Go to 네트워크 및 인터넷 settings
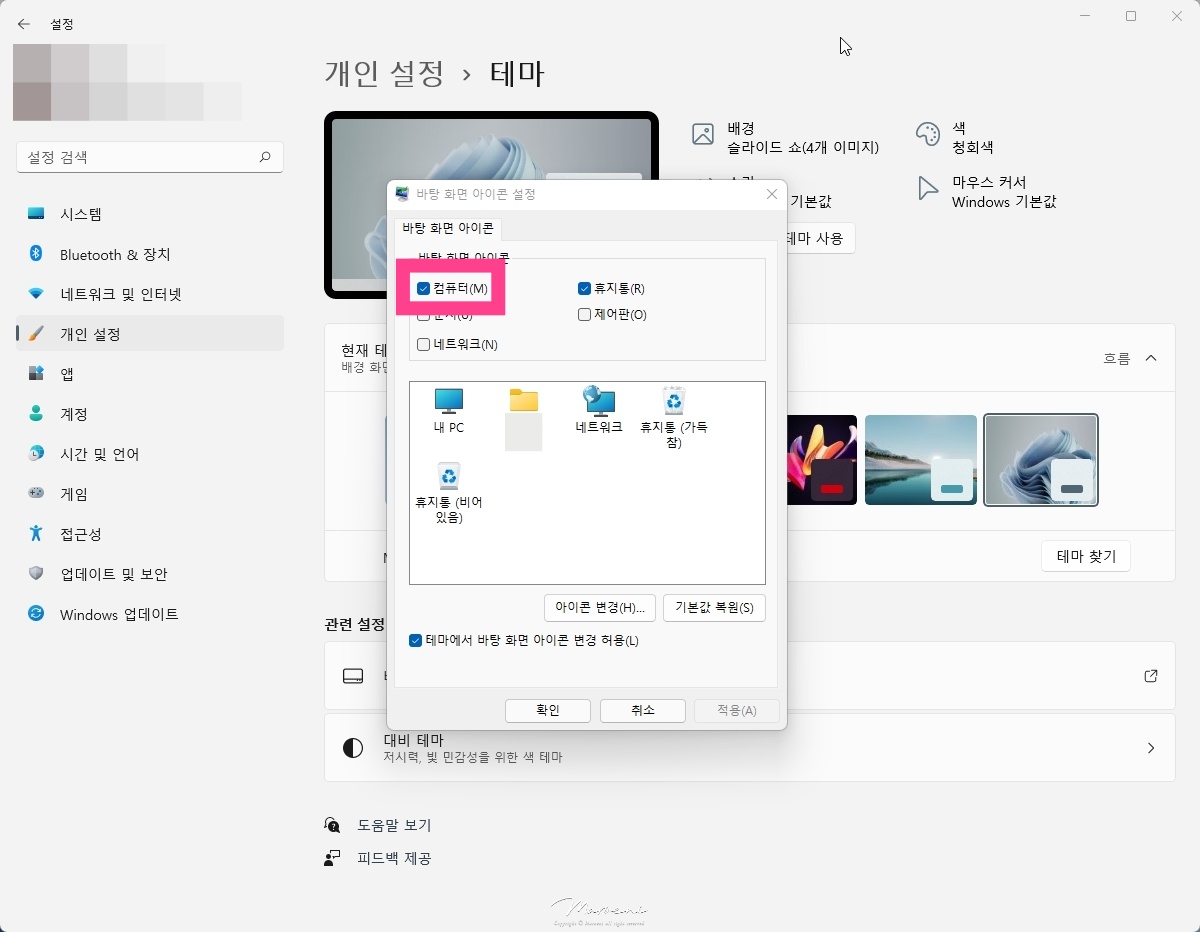 (150, 294)
